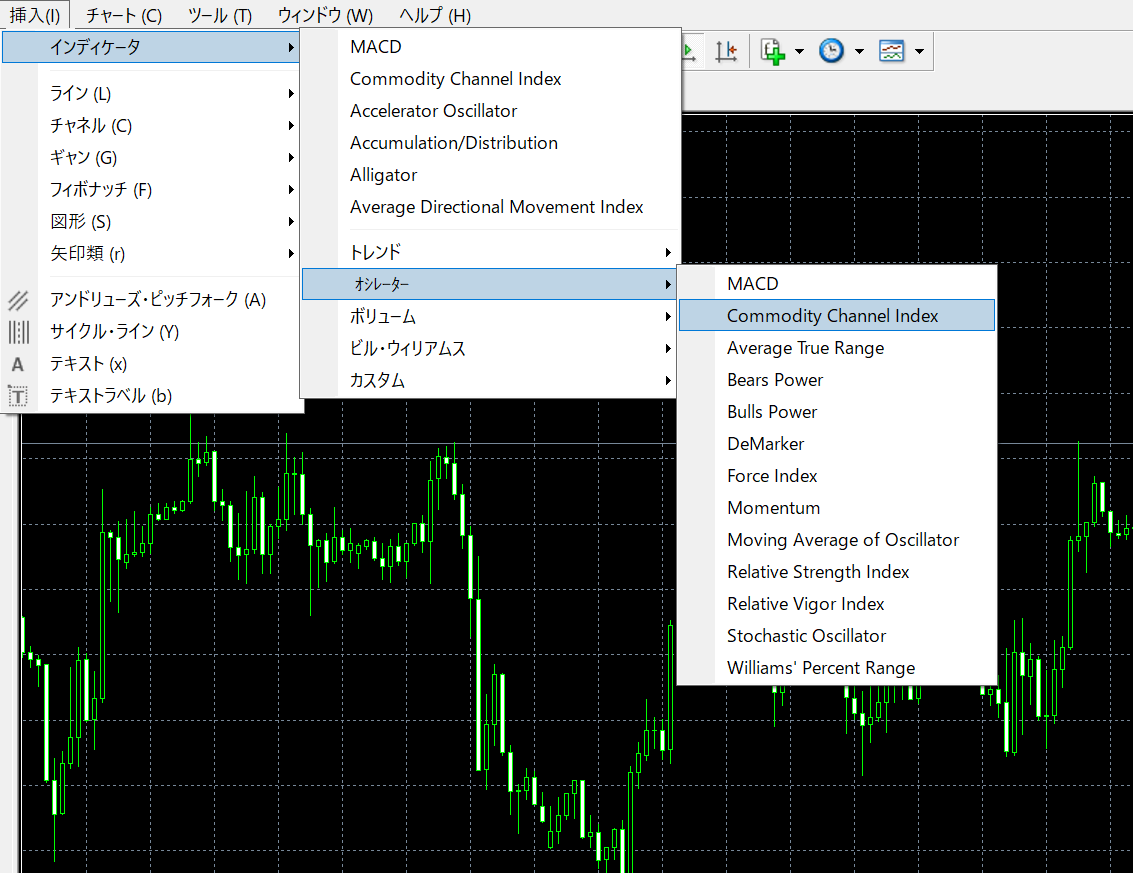Viewport: 1133px width, 873px height.
Task: Click アンドリューズ・ピッチフォーク (A) menu text
Action: [x=158, y=300]
